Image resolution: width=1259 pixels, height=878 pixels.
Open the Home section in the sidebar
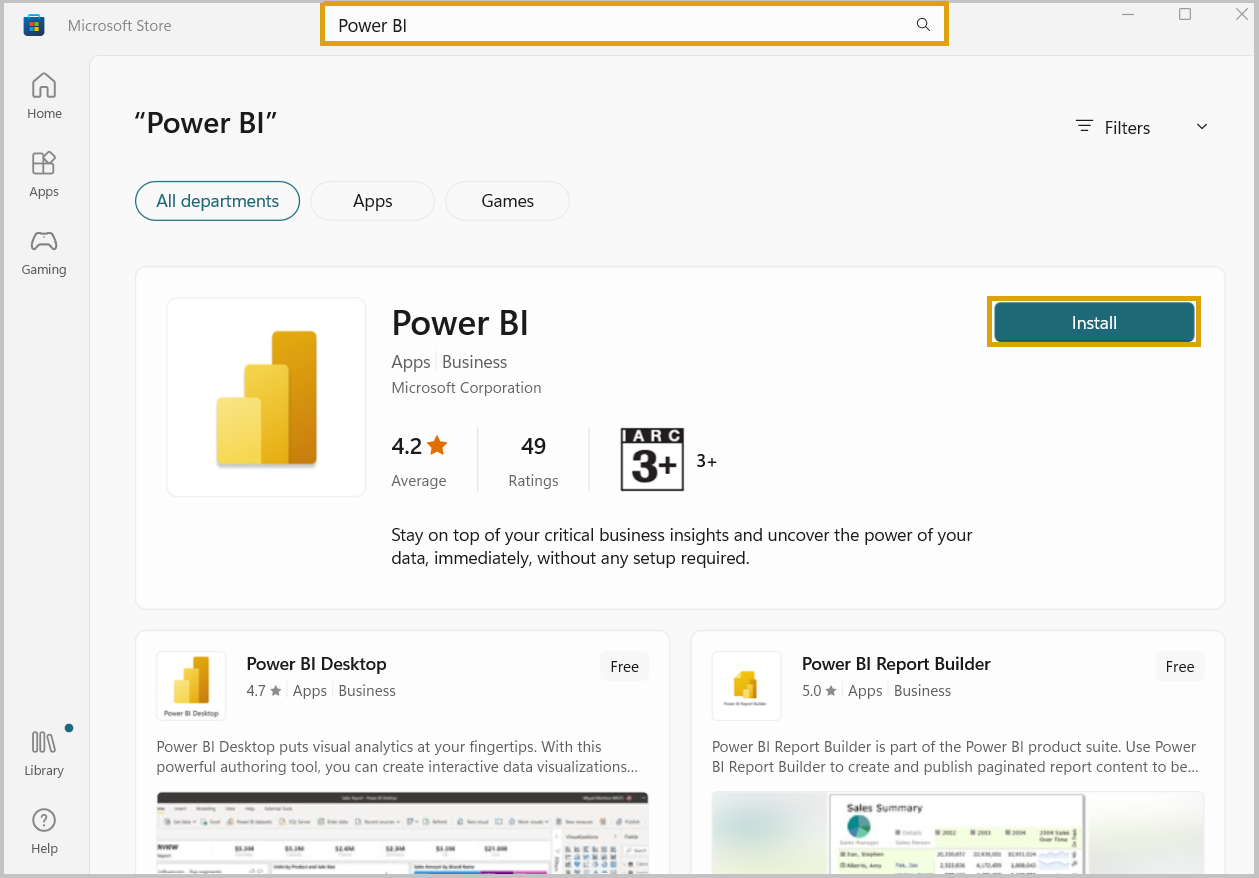(x=43, y=95)
